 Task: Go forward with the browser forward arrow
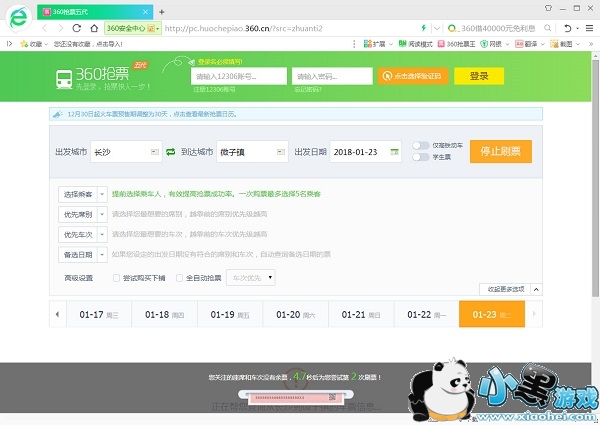tap(60, 28)
